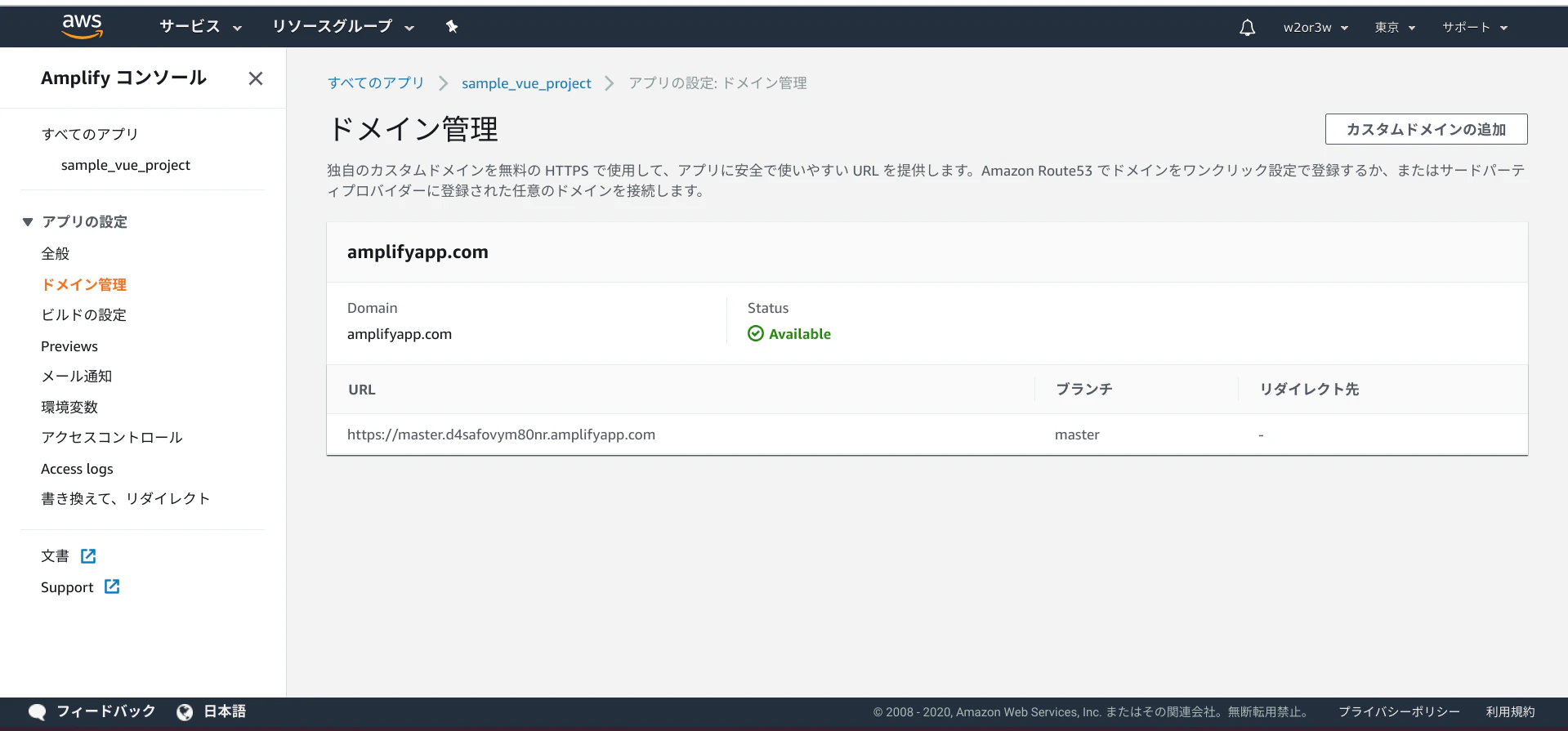Open the w2or3w account dropdown

(1316, 28)
